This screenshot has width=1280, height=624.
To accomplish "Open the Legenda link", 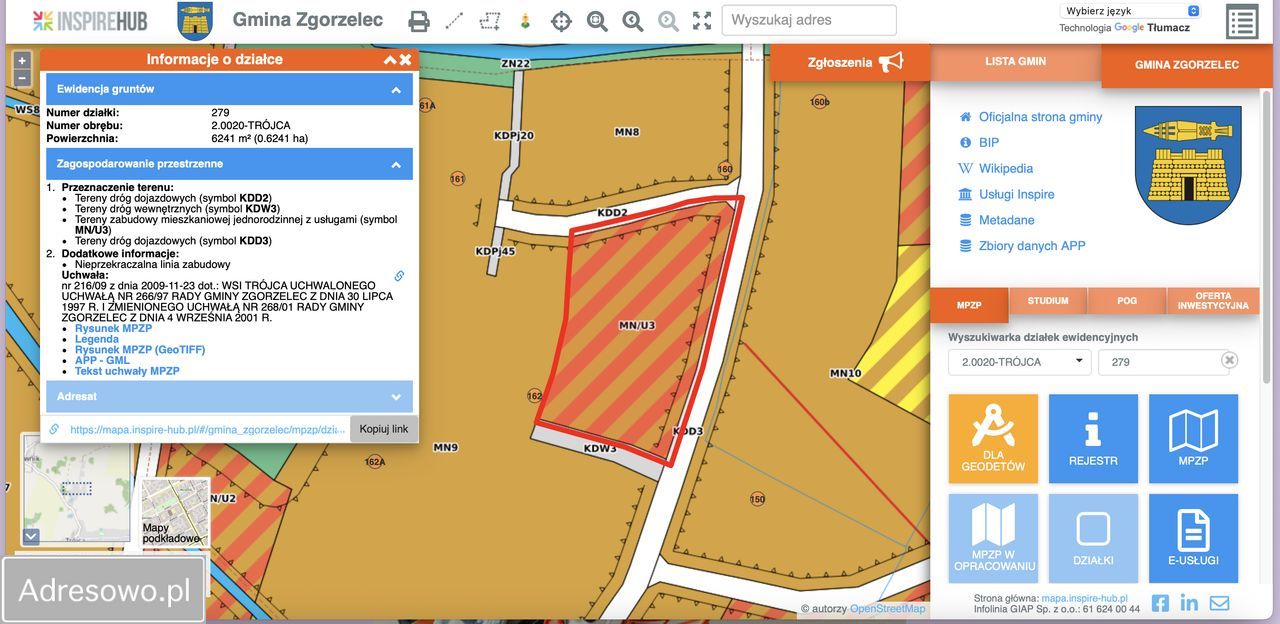I will pos(96,340).
